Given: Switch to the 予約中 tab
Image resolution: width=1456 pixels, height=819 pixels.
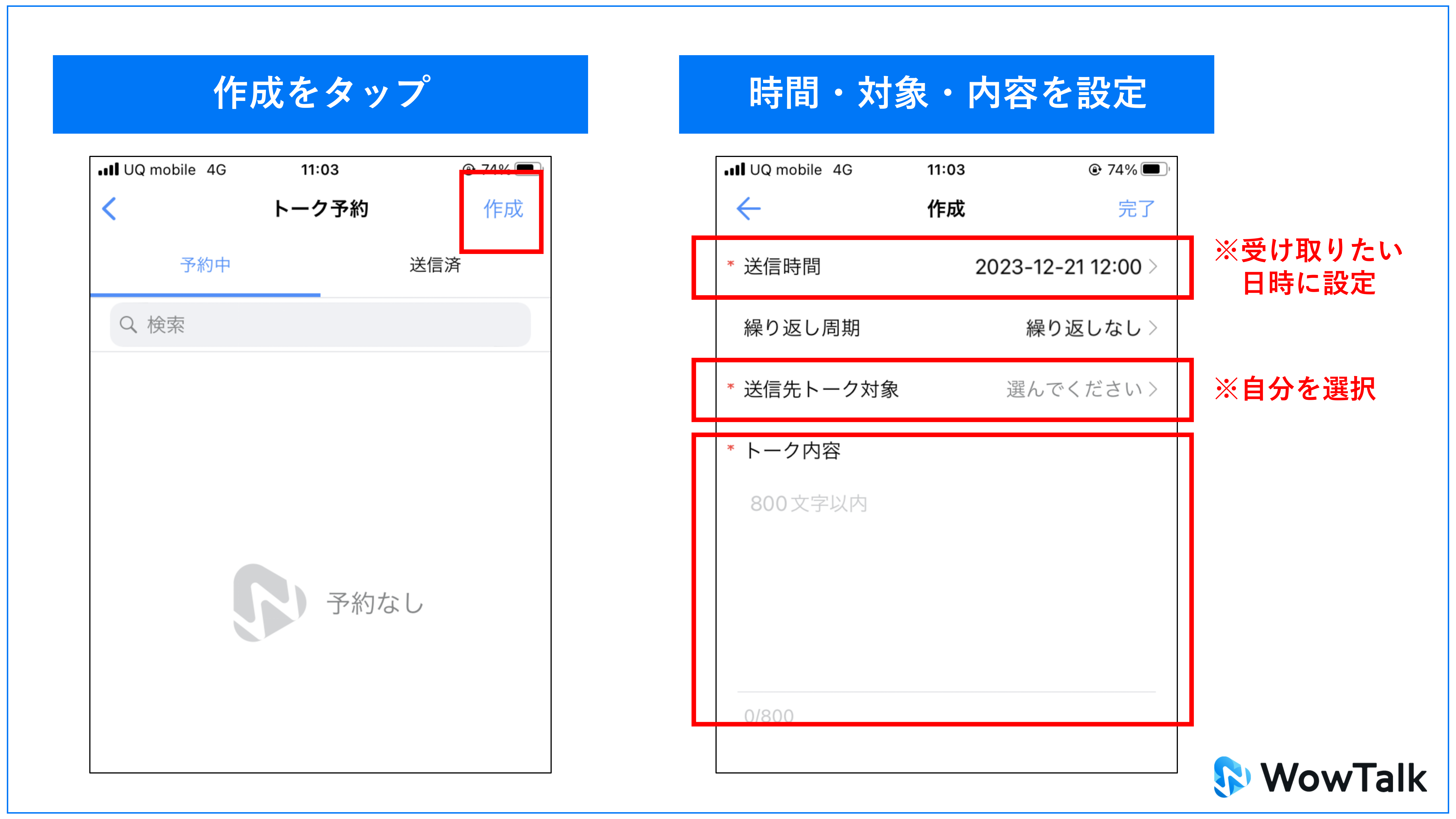Looking at the screenshot, I should [x=205, y=264].
